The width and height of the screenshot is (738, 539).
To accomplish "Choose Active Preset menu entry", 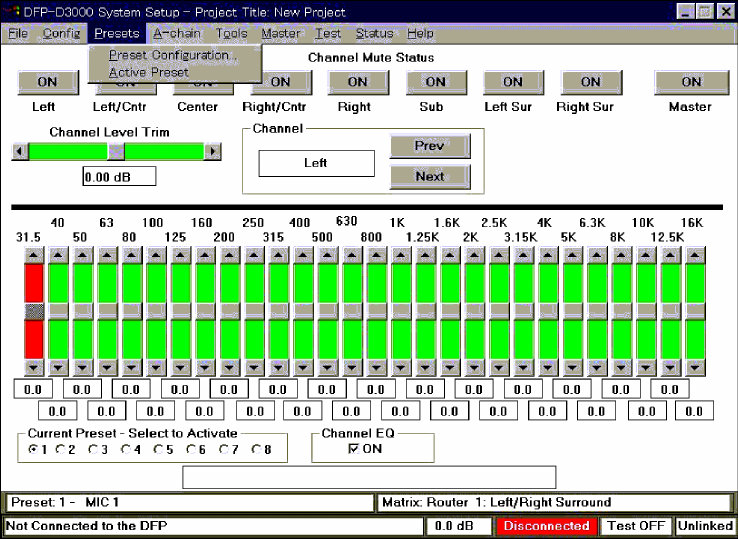I will pos(148,72).
